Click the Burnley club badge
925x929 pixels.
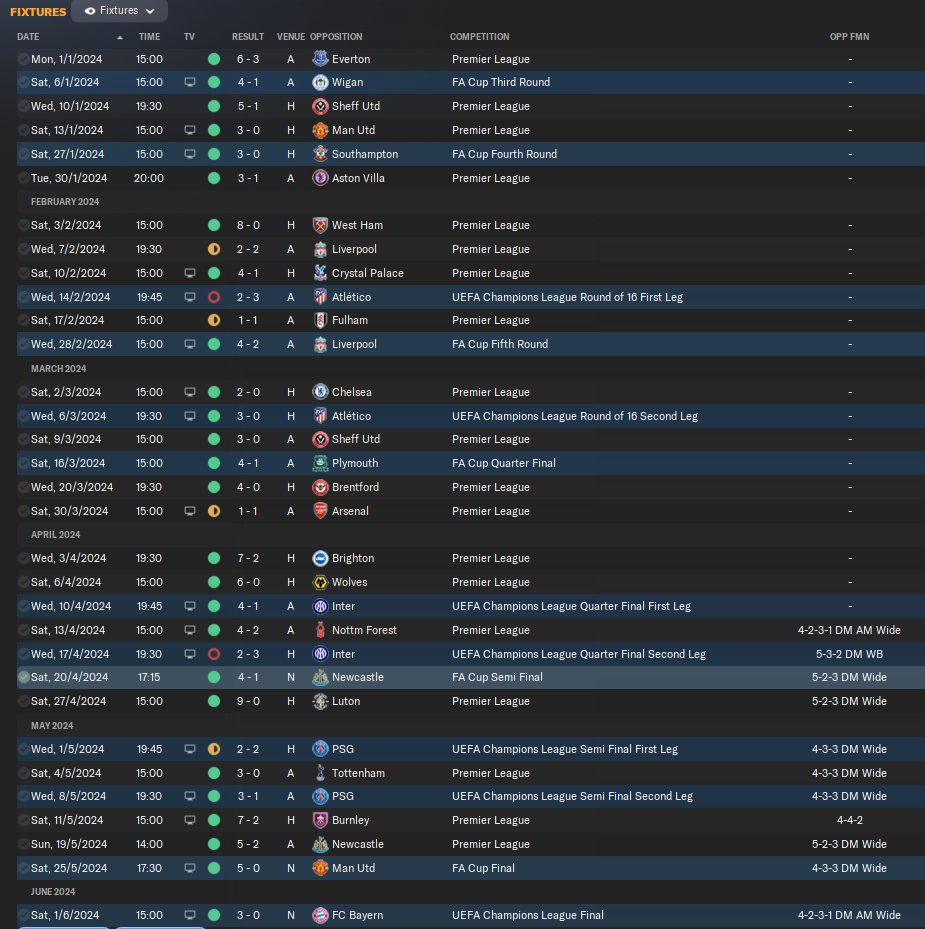coord(320,820)
